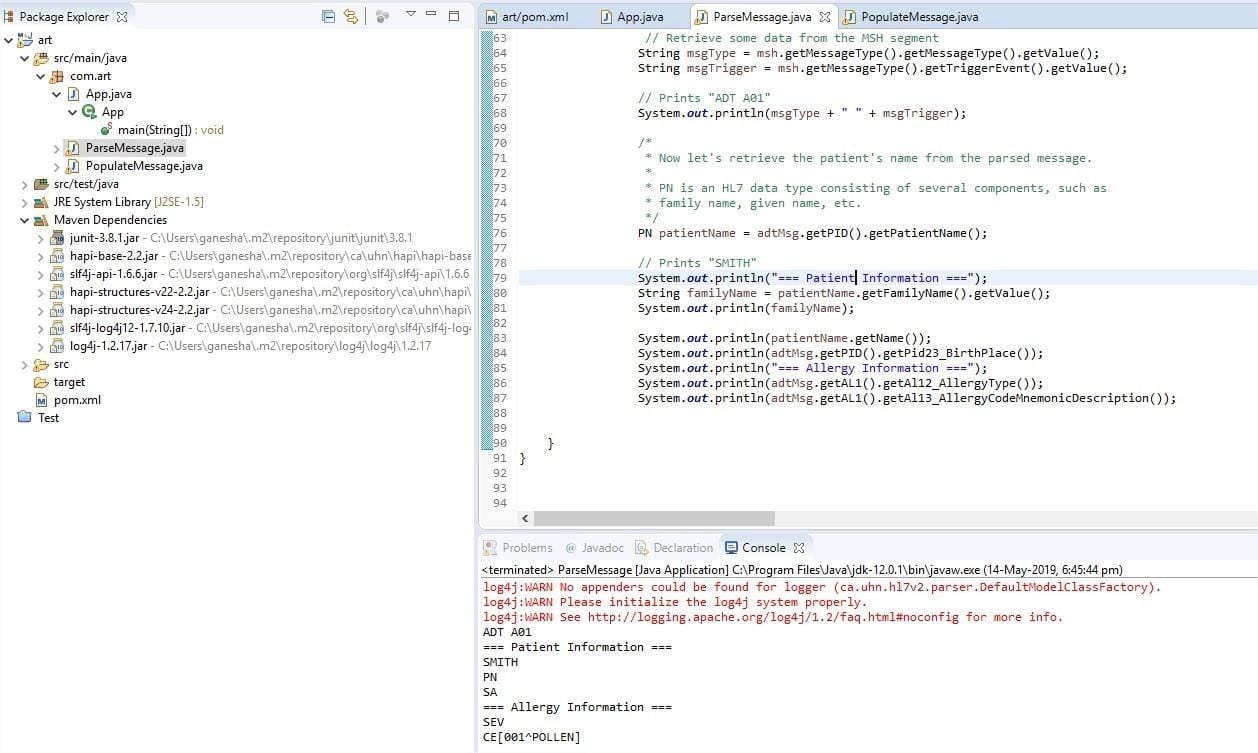Switch to art/pom.xml editor tab
Screen dimensions: 1258x753
(527, 17)
